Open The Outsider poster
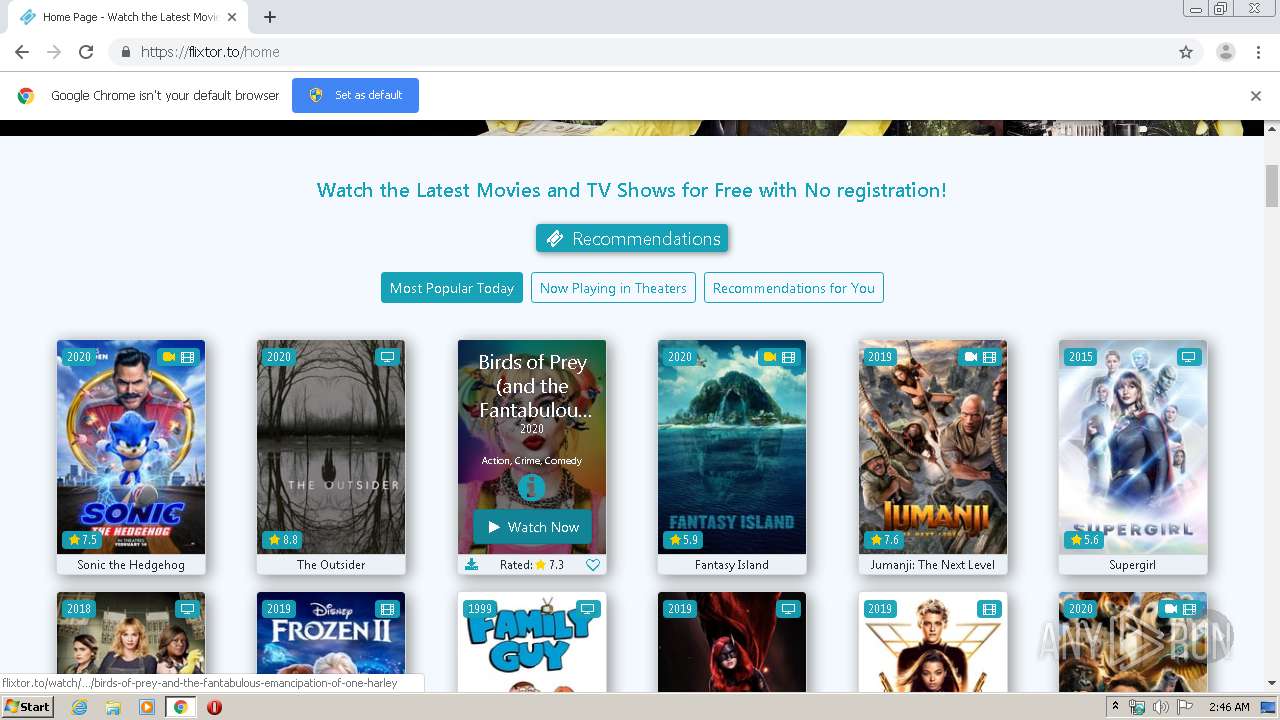Screen dimensions: 1280x720 (331, 447)
